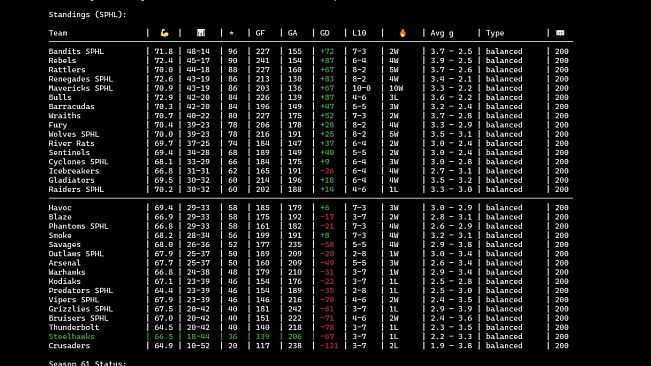This screenshot has height=366, width=651.
Task: Select the Icebreakers team name
Action: point(73,171)
